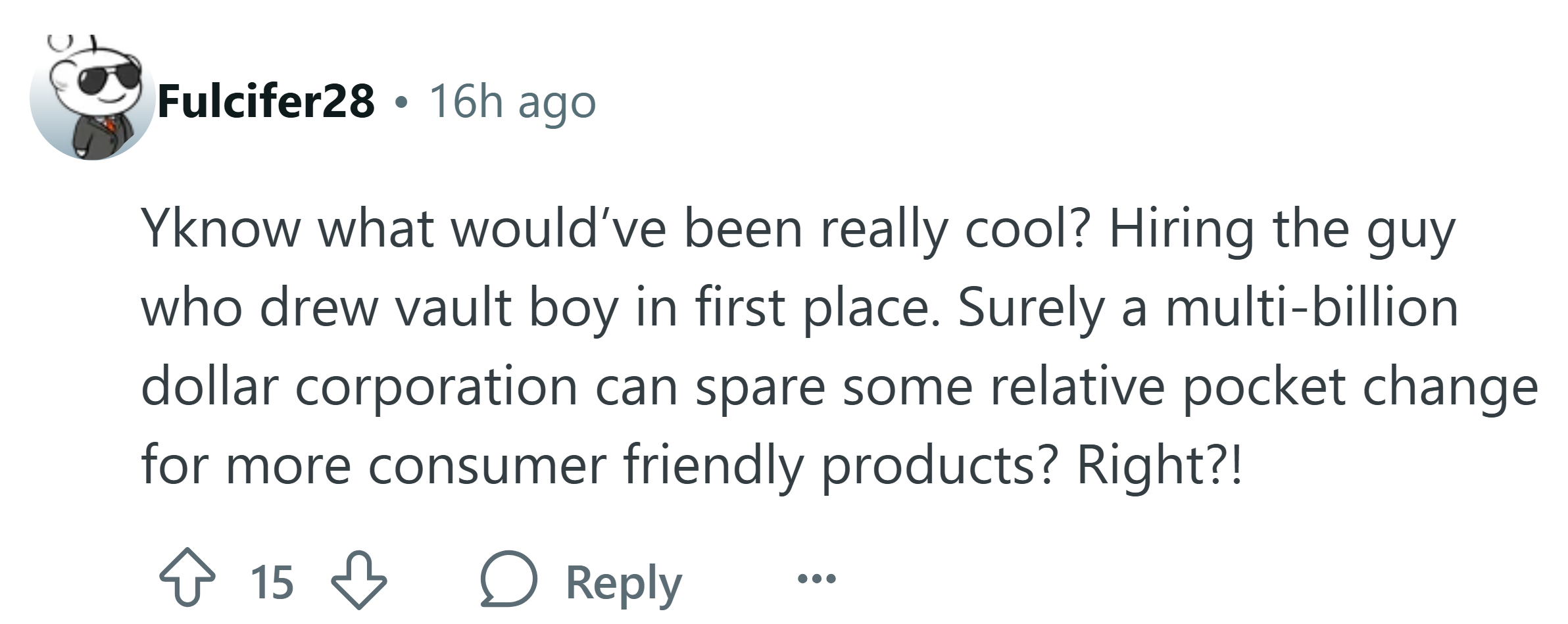The height and width of the screenshot is (624, 1568).
Task: Click "Right?!" at the comment's end
Action: point(1159,465)
